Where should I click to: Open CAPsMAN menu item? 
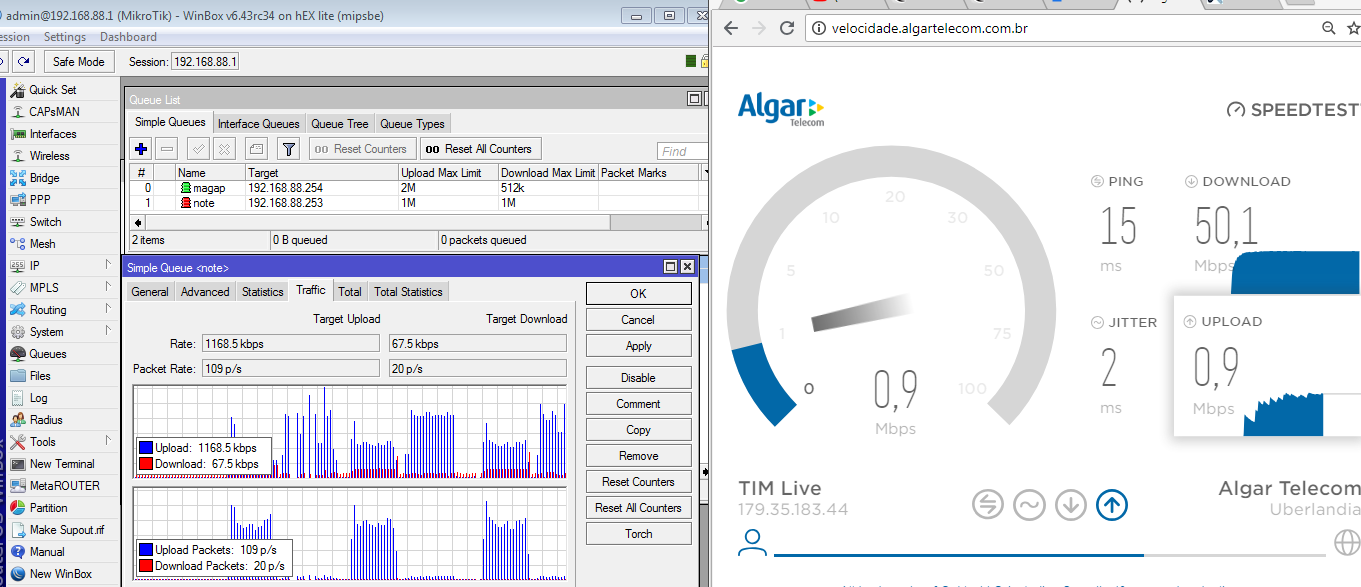pos(54,112)
